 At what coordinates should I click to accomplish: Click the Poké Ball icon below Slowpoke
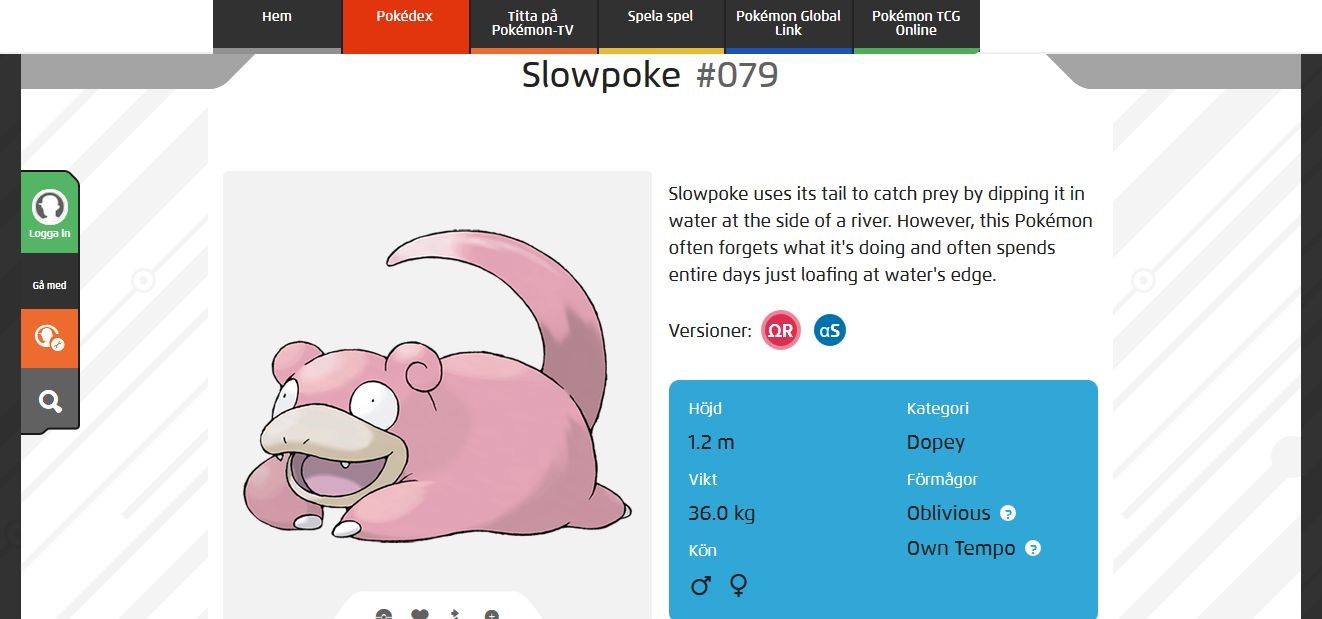[384, 614]
